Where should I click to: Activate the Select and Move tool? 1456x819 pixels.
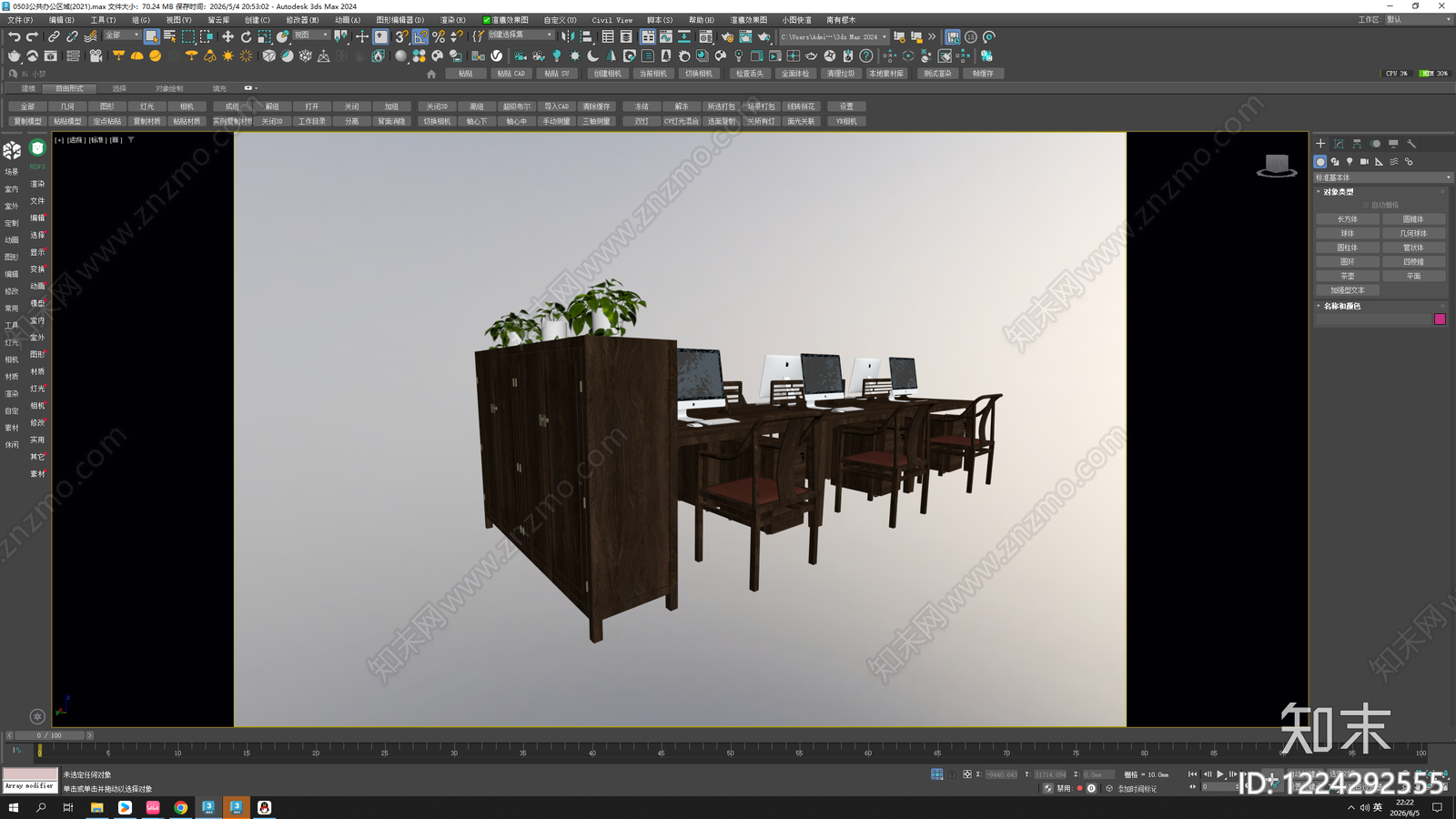pos(227,36)
